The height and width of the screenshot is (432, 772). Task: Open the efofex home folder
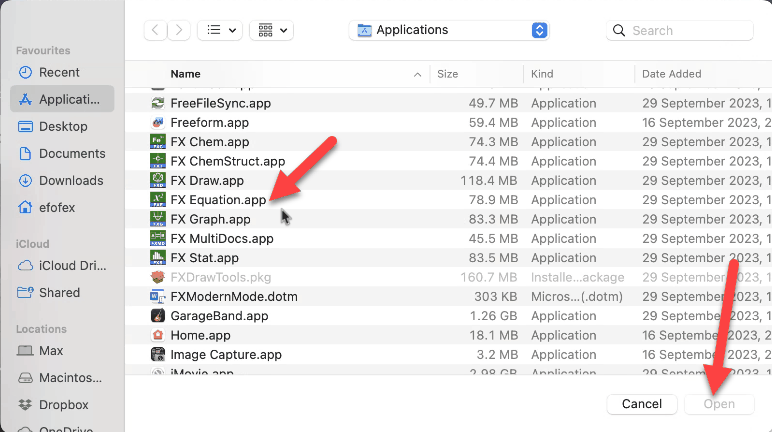(62, 207)
